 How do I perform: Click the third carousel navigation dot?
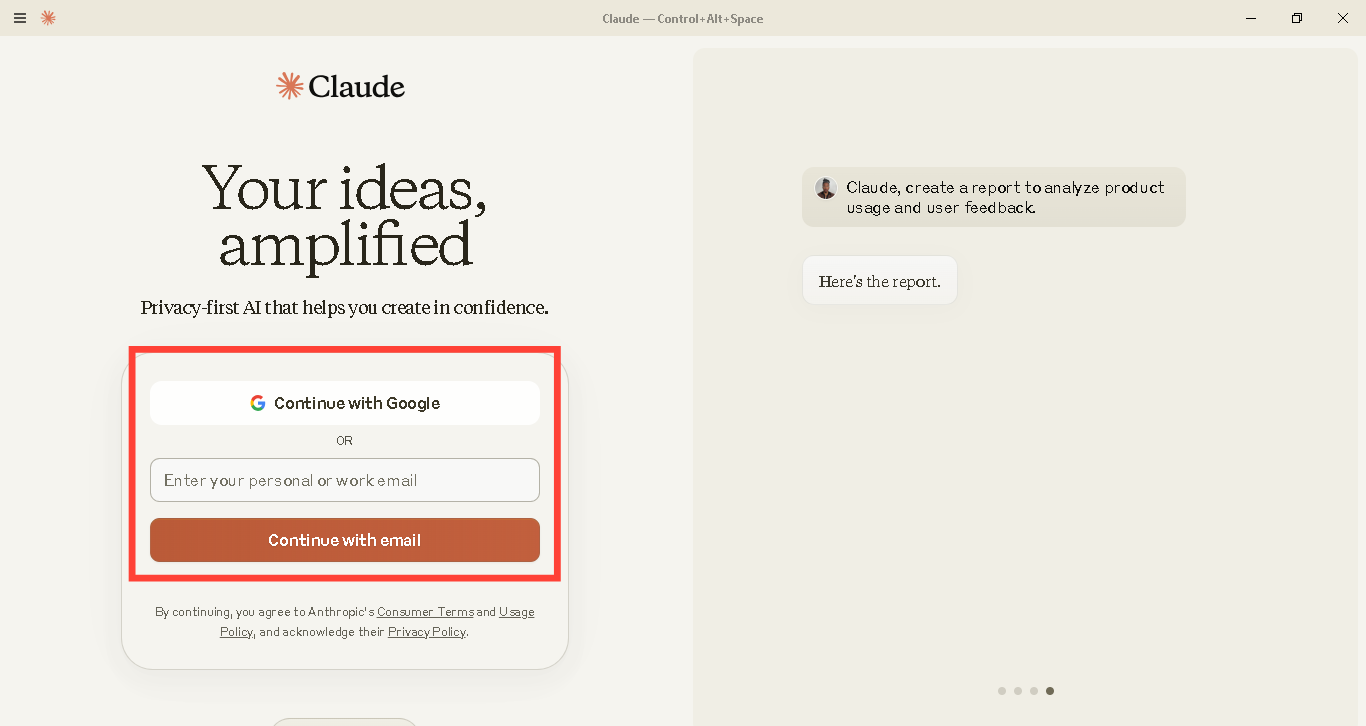pyautogui.click(x=1034, y=690)
